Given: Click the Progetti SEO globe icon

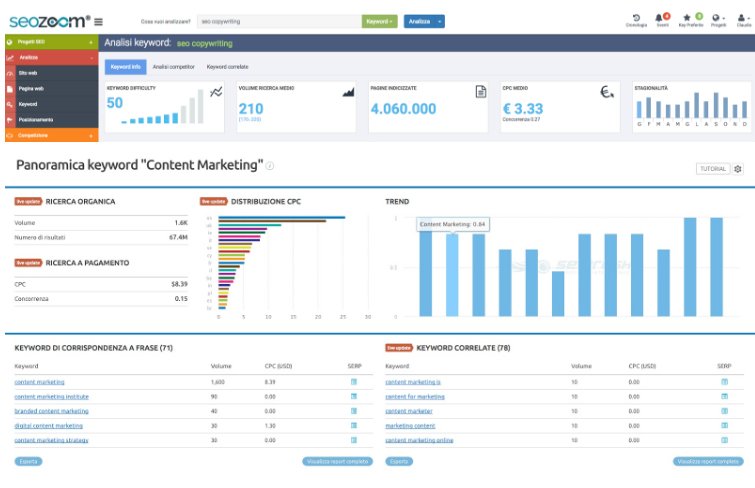Looking at the screenshot, I should click(x=10, y=42).
